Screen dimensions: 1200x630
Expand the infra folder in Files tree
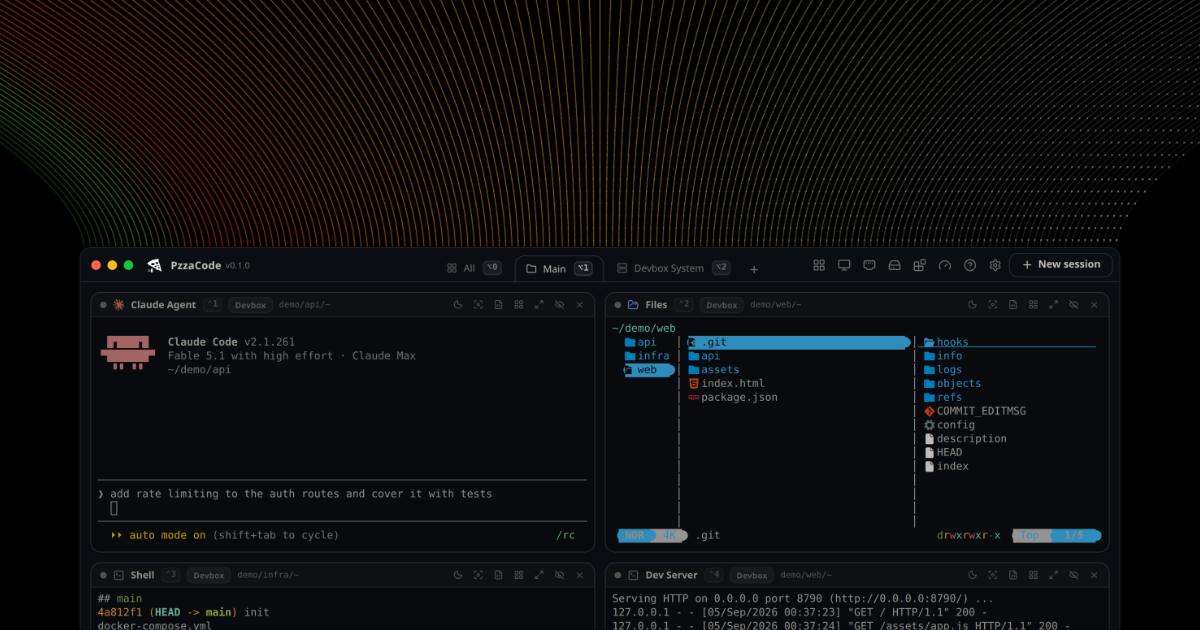(647, 356)
